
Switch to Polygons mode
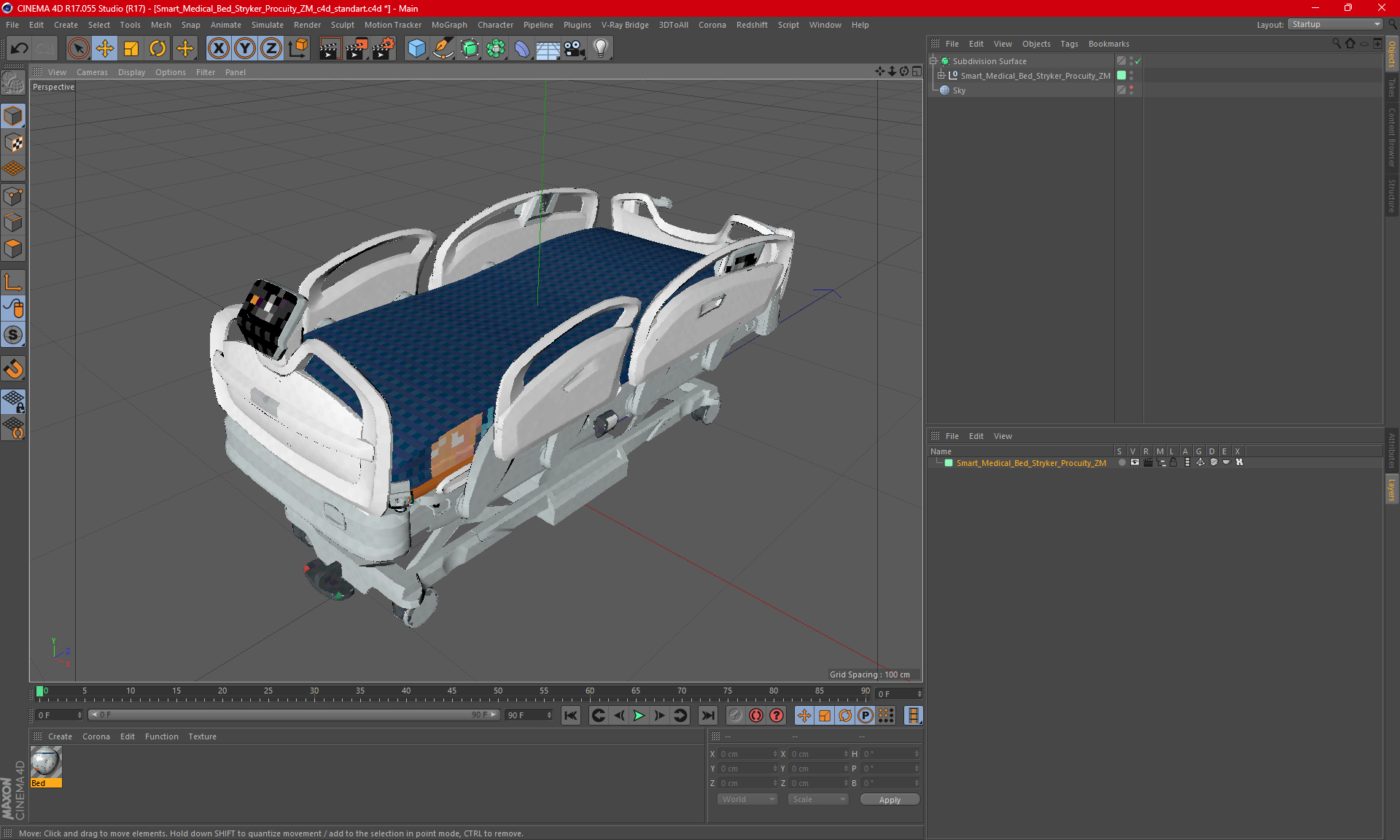pyautogui.click(x=13, y=249)
